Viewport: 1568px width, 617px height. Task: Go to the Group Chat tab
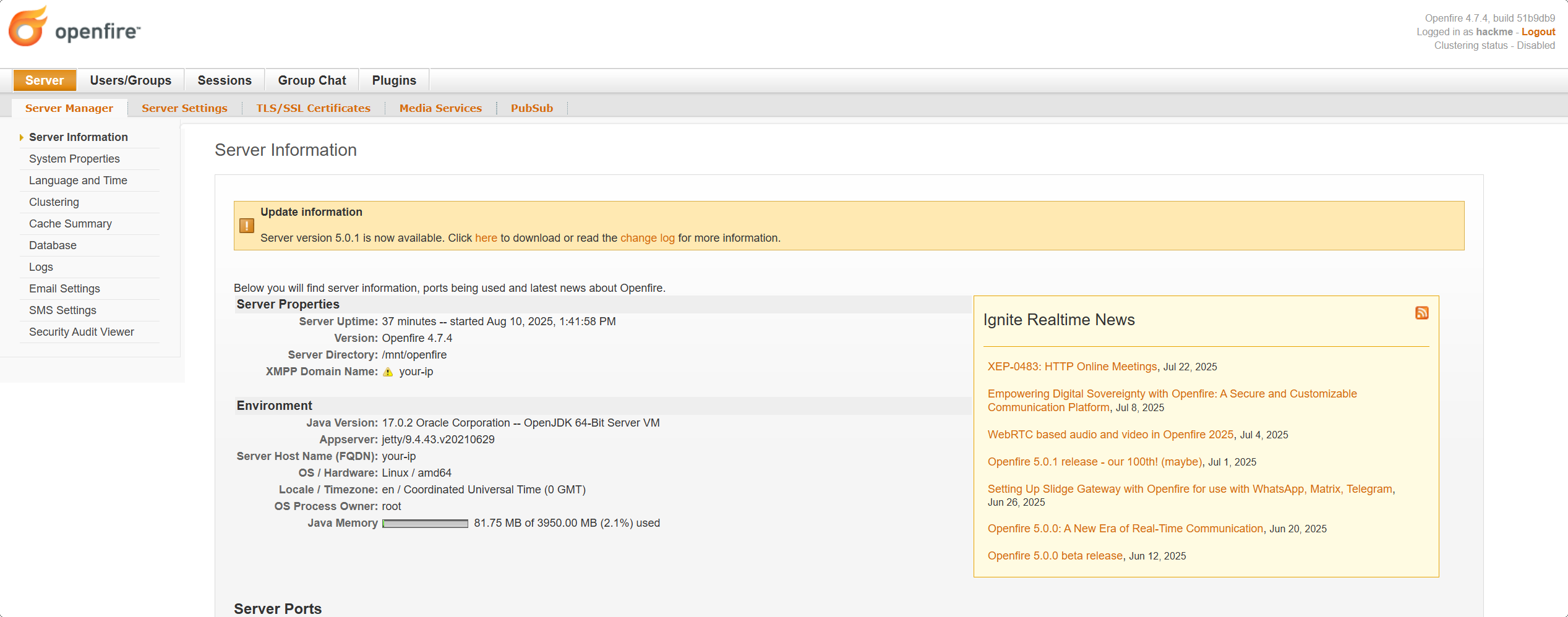point(312,80)
